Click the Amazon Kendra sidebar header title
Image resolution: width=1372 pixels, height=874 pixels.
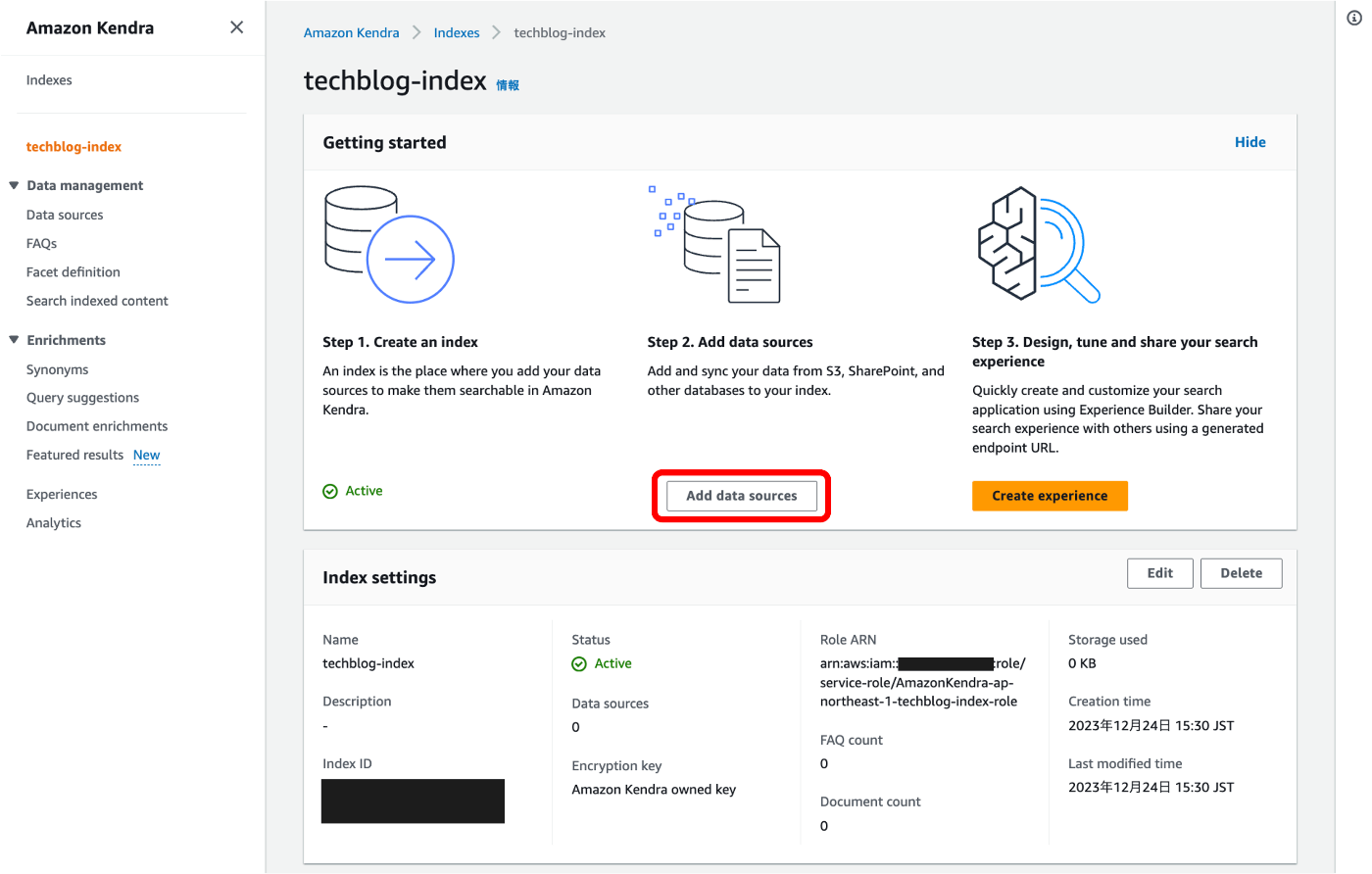click(90, 28)
